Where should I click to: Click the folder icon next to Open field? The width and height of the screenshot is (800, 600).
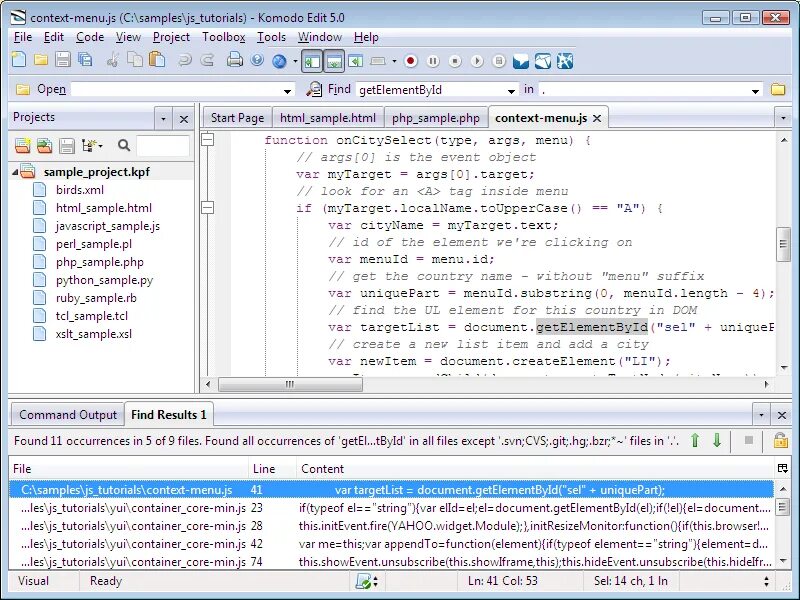click(x=22, y=90)
